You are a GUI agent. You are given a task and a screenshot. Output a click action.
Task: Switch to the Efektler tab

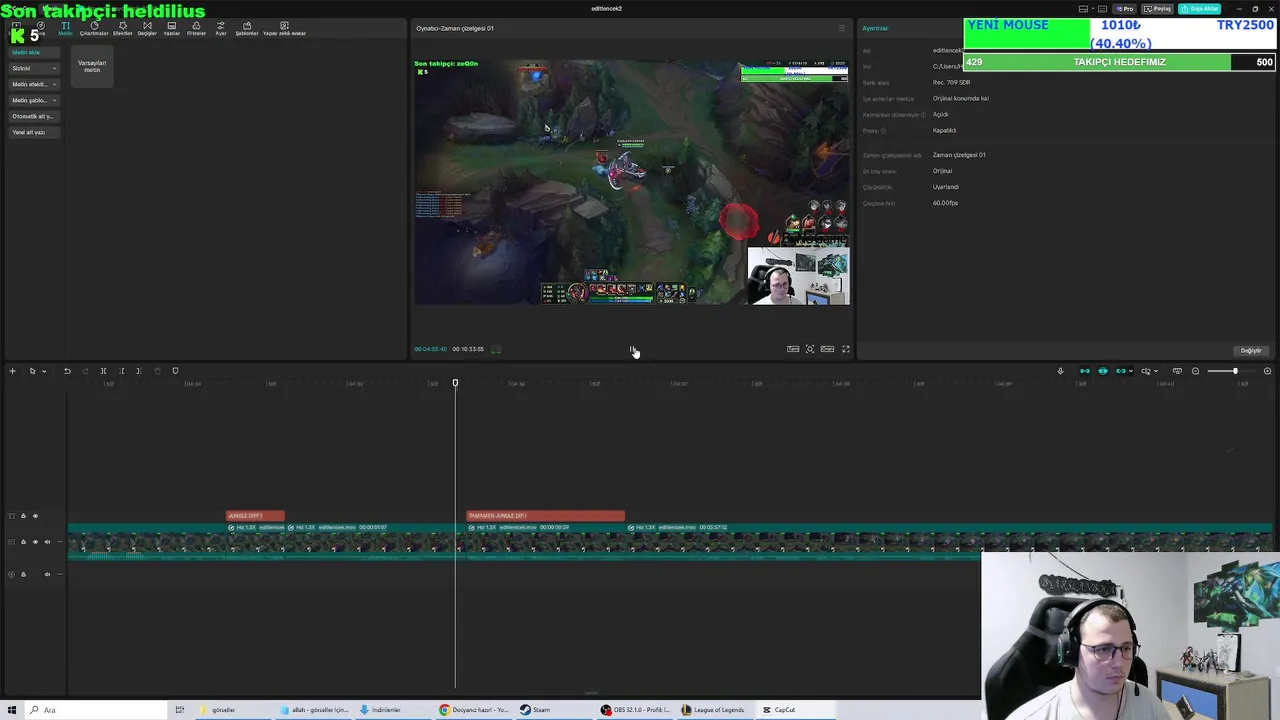point(122,28)
